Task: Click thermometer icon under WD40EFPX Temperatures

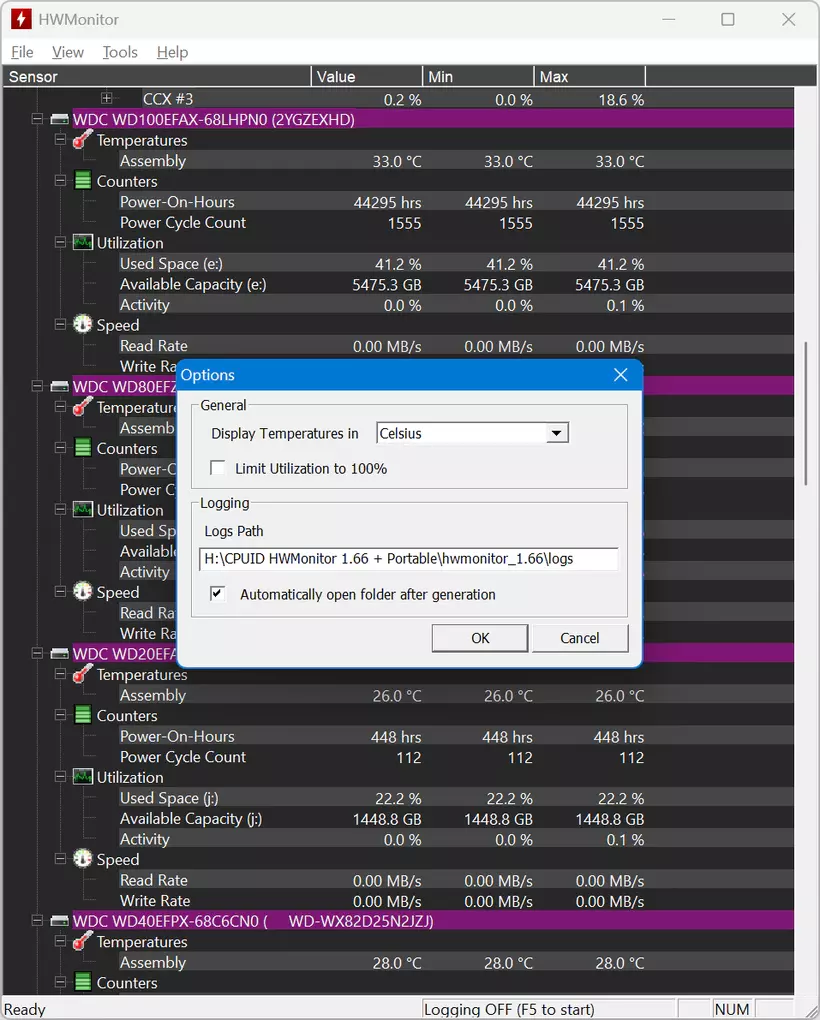Action: coord(83,941)
